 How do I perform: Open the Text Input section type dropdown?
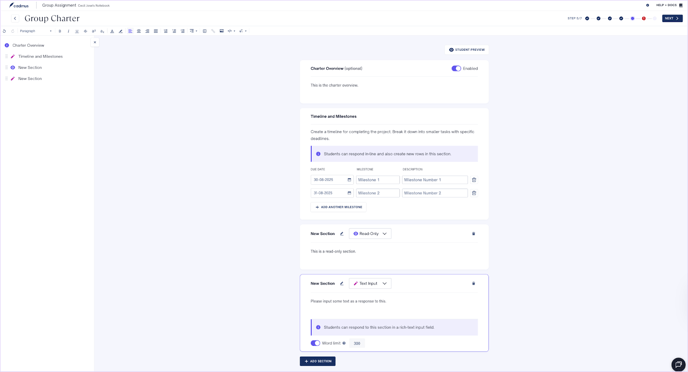click(370, 283)
